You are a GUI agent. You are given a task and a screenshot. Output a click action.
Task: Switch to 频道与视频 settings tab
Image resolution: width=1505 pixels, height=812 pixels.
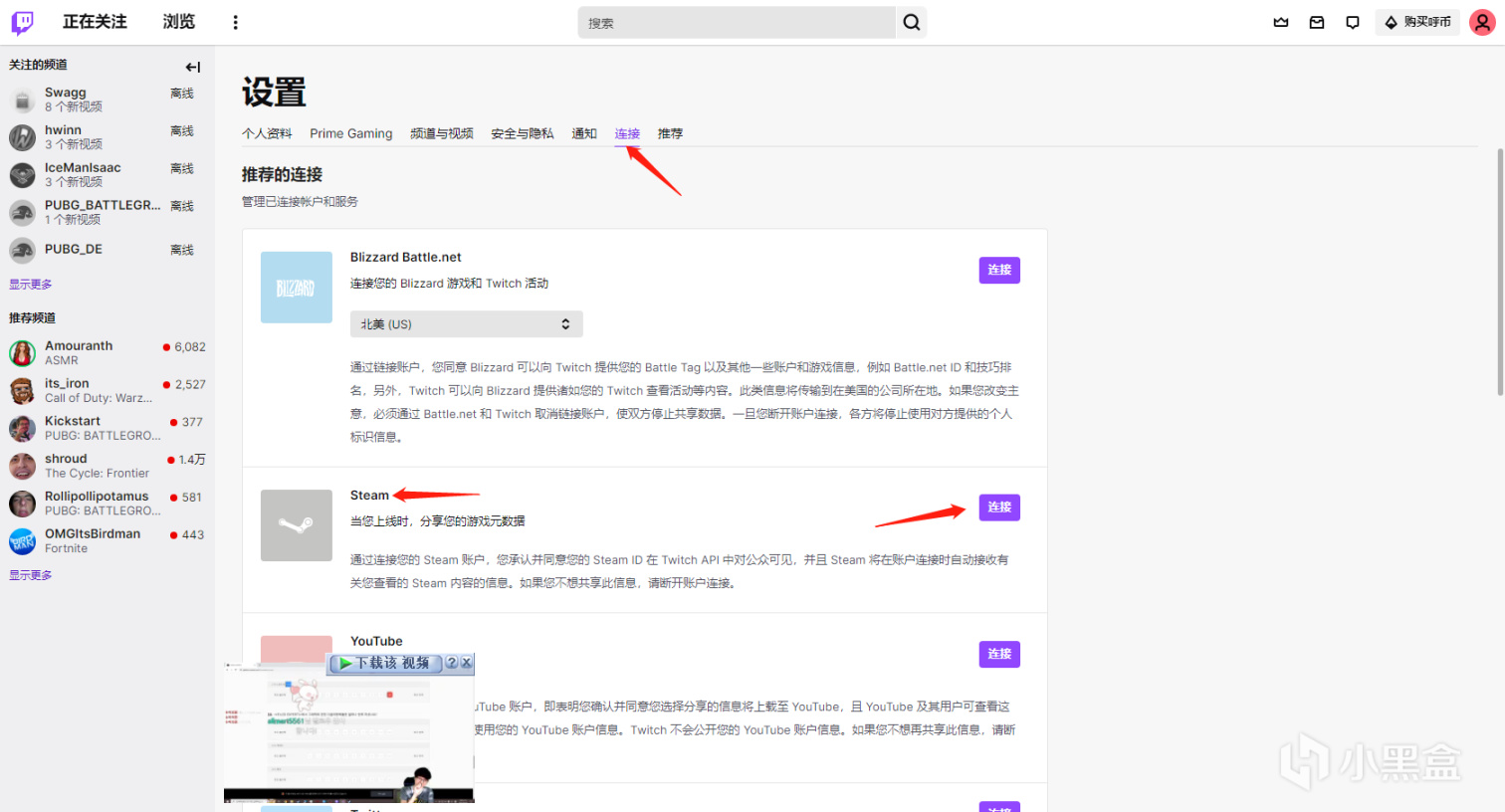(442, 133)
